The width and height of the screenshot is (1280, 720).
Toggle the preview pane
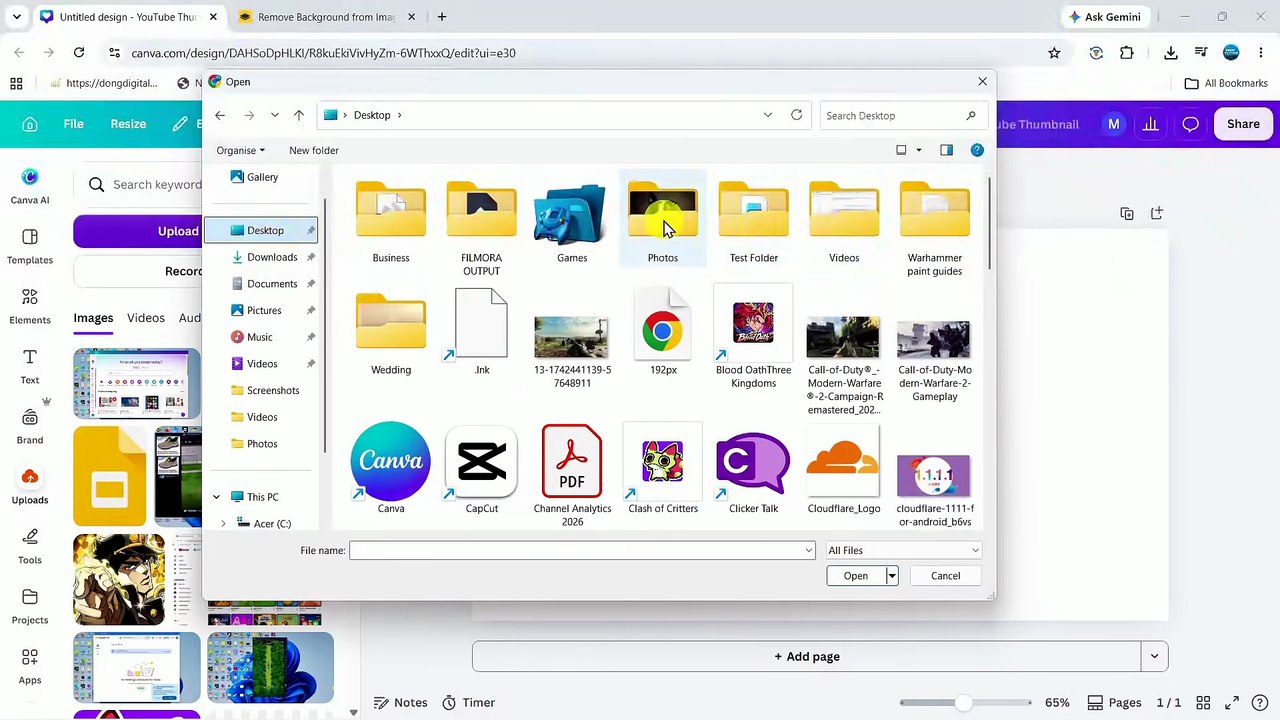point(946,150)
